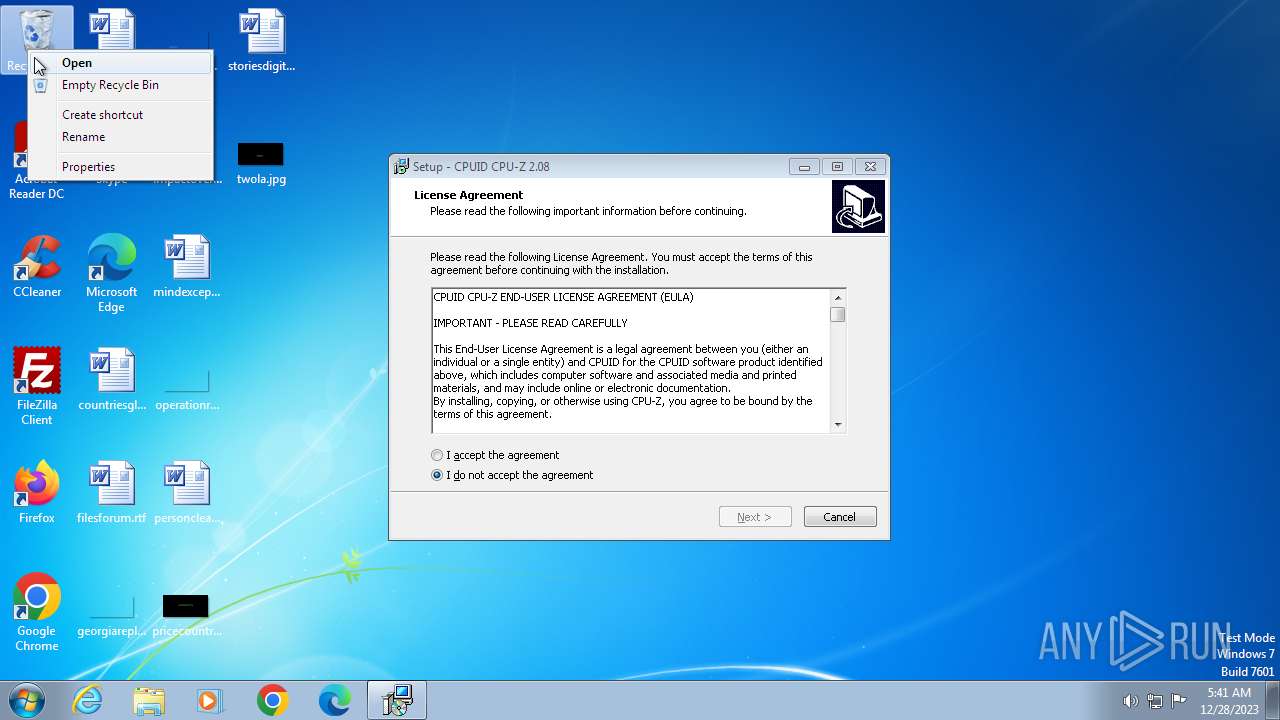Switch to CPU-Z Setup taskbar button
Viewport: 1280px width, 720px height.
click(397, 700)
